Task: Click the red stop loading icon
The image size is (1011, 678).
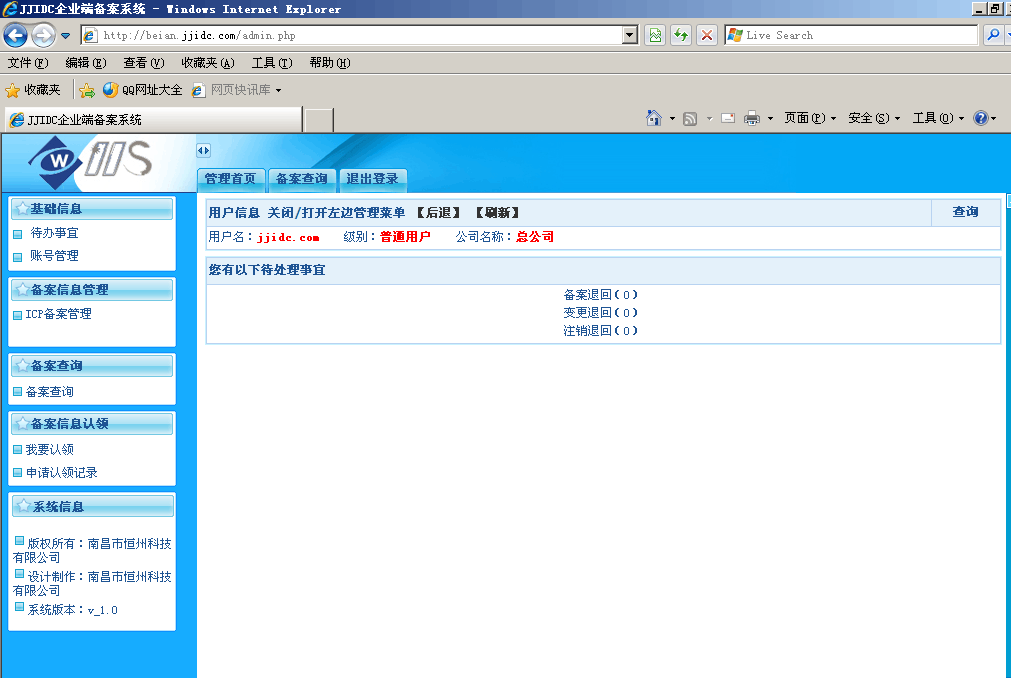Action: (707, 35)
